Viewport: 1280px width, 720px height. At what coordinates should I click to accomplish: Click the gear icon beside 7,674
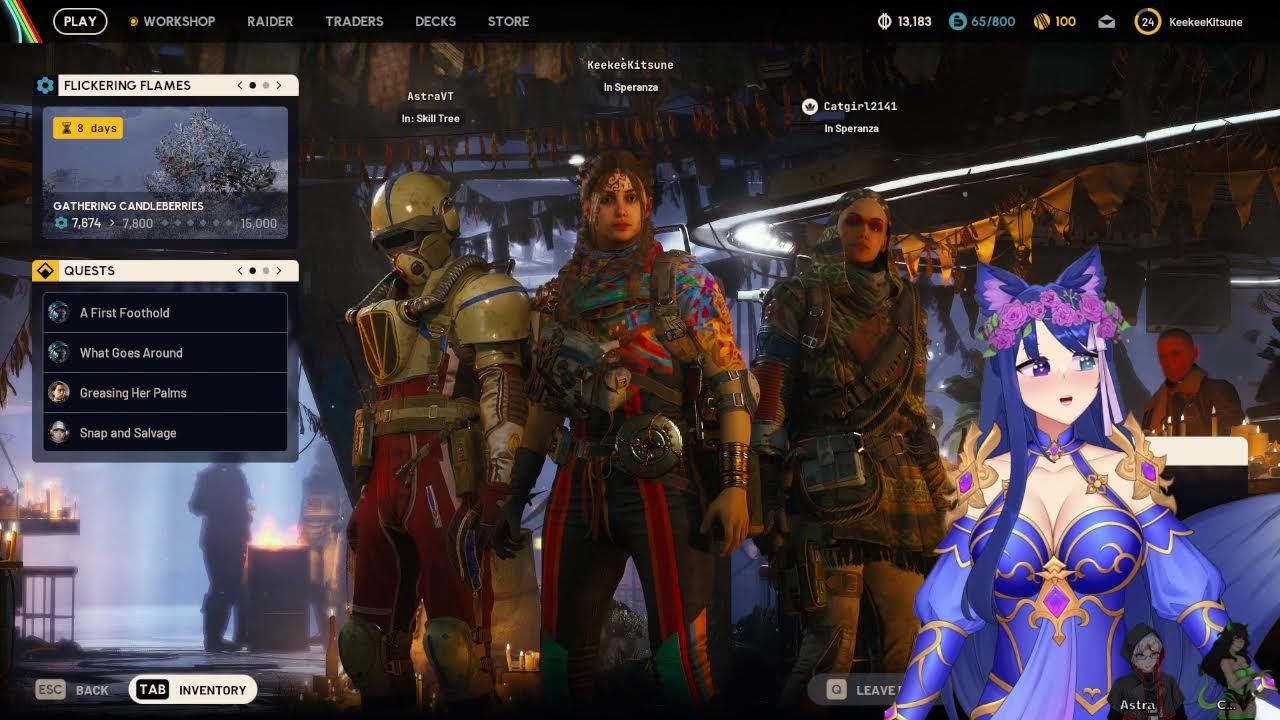(x=61, y=223)
